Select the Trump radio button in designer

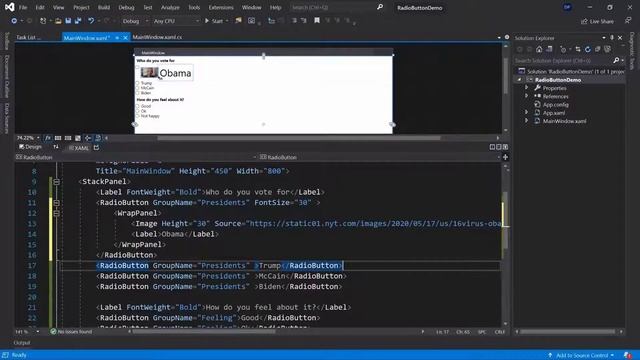coord(138,83)
